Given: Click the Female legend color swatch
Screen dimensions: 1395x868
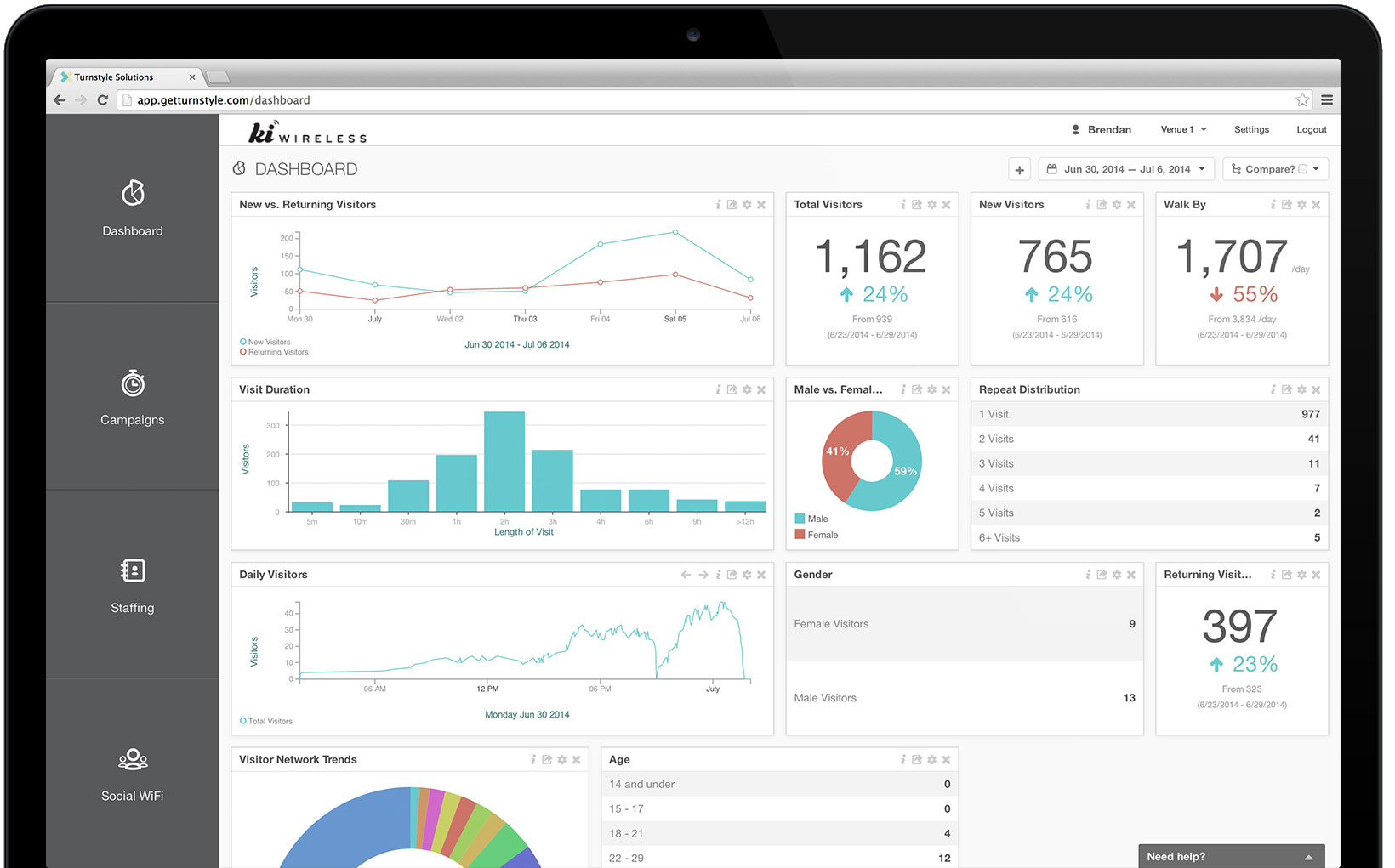Looking at the screenshot, I should [800, 535].
